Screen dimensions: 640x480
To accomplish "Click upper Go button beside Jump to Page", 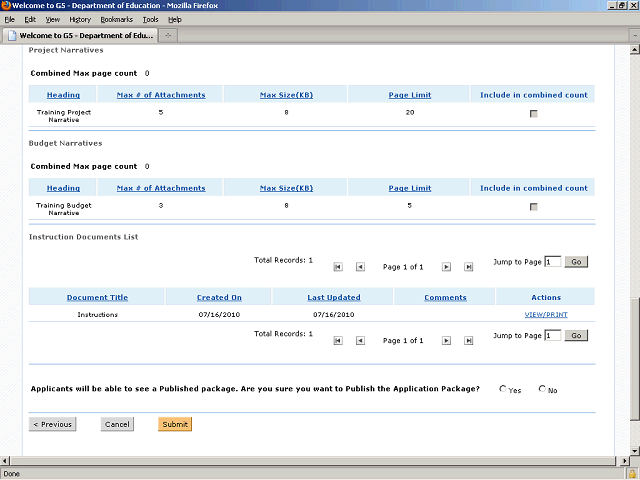I will (x=576, y=262).
